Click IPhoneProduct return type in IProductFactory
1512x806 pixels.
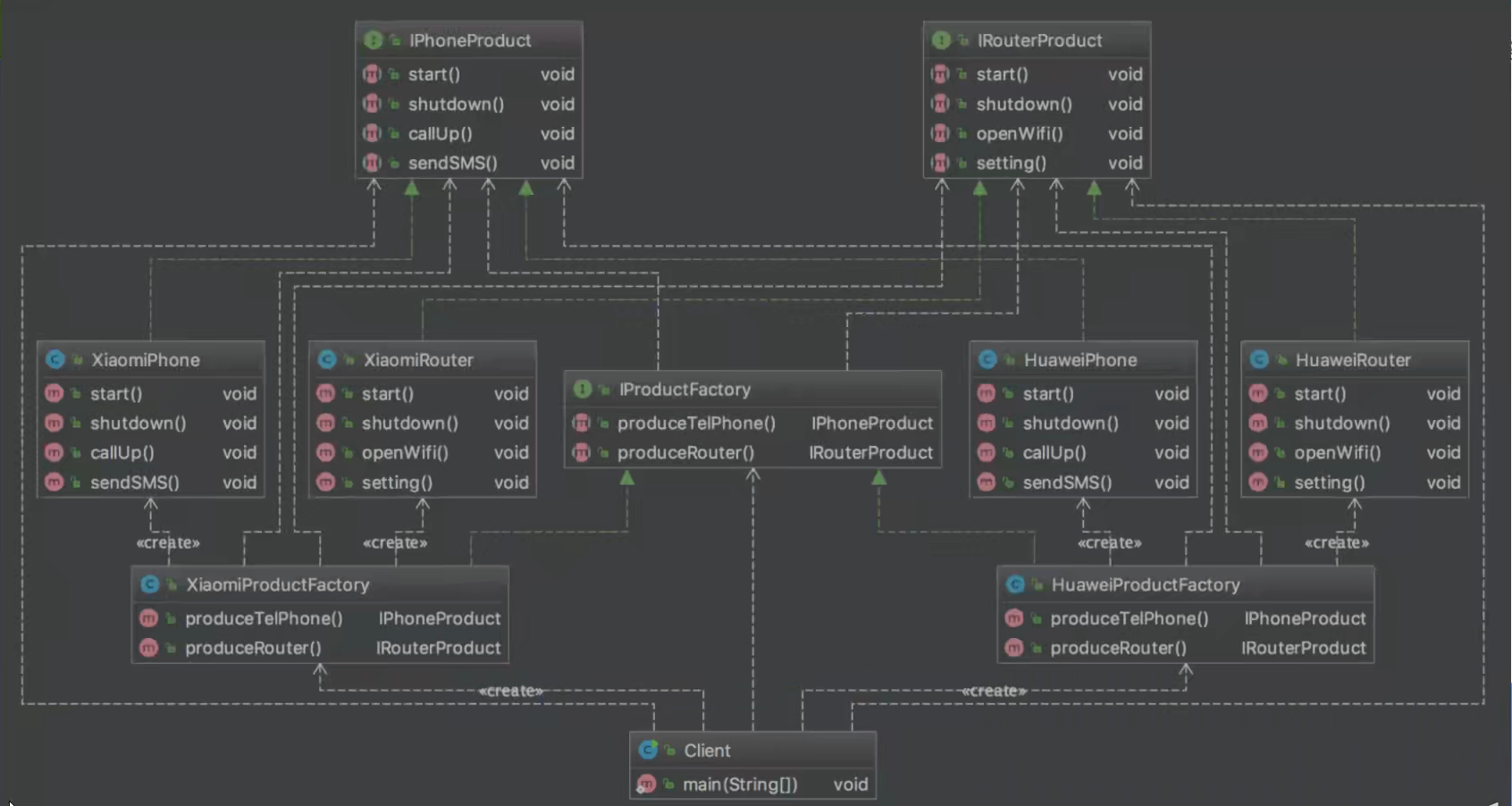click(x=872, y=423)
